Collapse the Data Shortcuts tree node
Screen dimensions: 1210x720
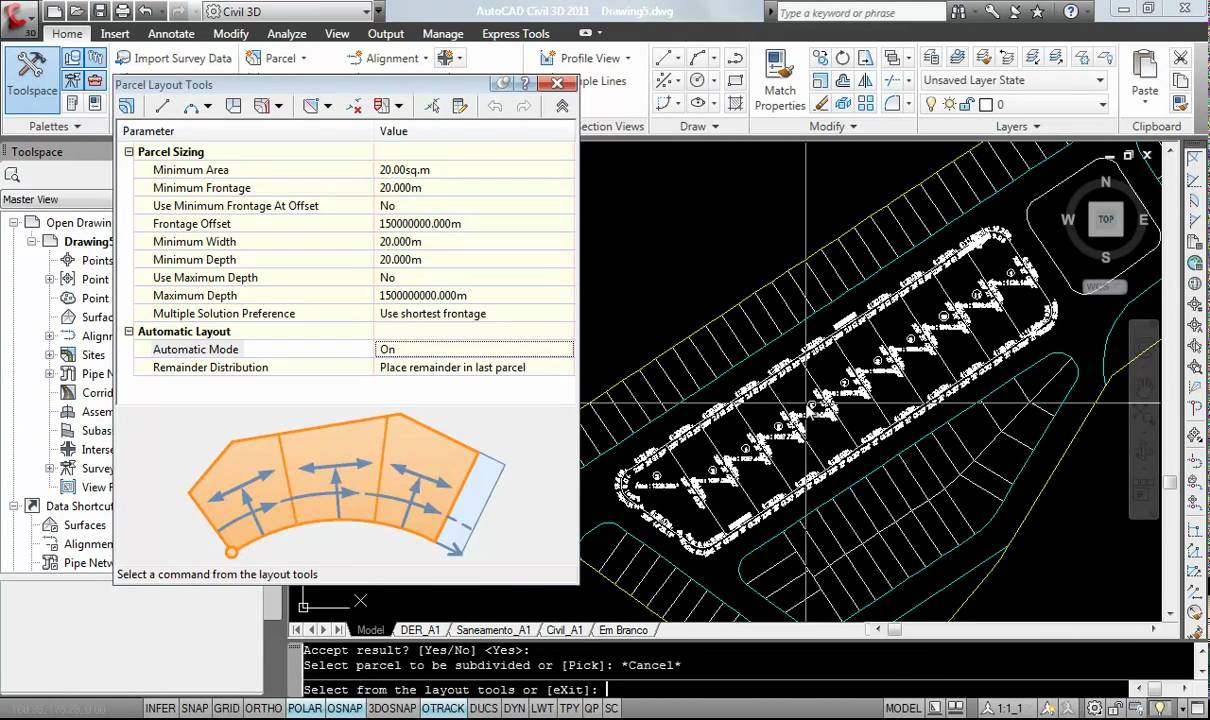tap(13, 506)
